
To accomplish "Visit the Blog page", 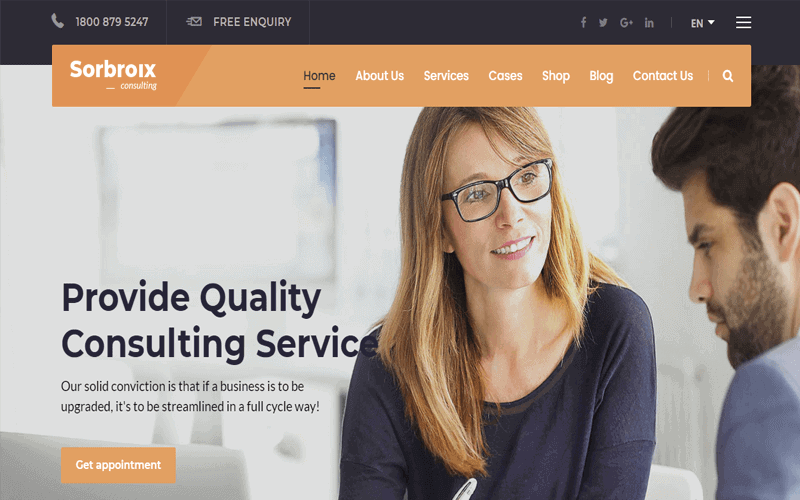I will coord(601,76).
